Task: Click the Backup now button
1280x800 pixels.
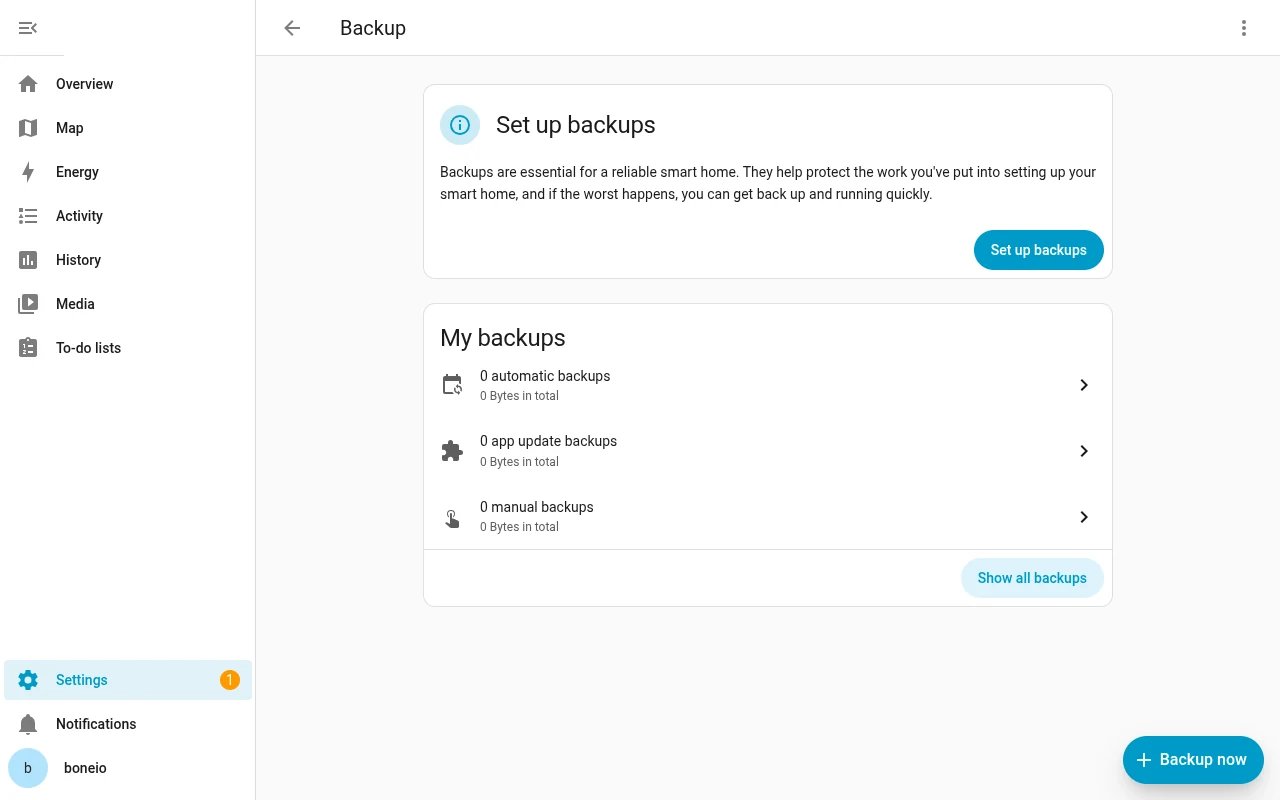Action: click(x=1193, y=760)
